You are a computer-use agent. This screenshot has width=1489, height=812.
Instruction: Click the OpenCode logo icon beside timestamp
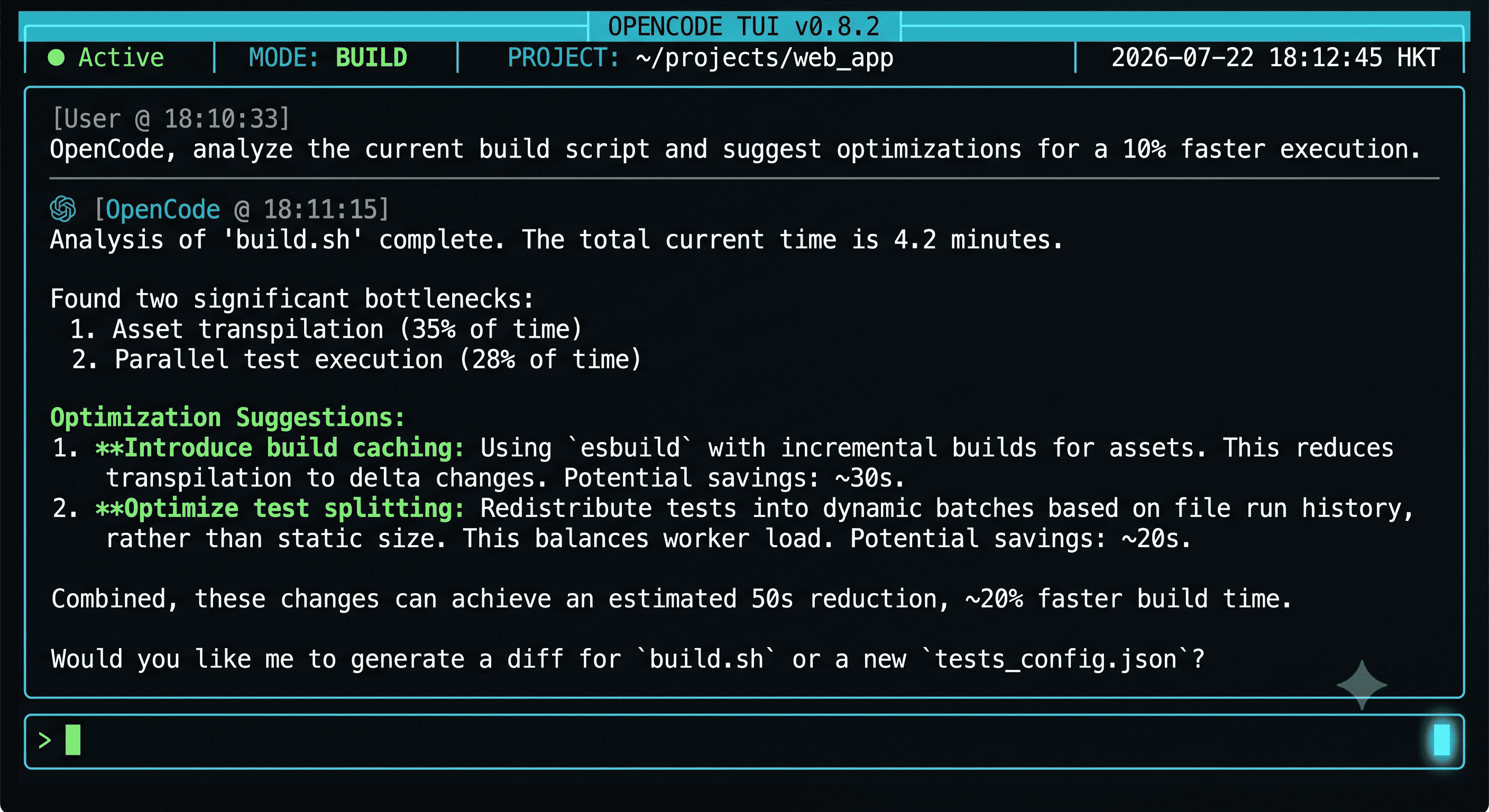tap(63, 209)
